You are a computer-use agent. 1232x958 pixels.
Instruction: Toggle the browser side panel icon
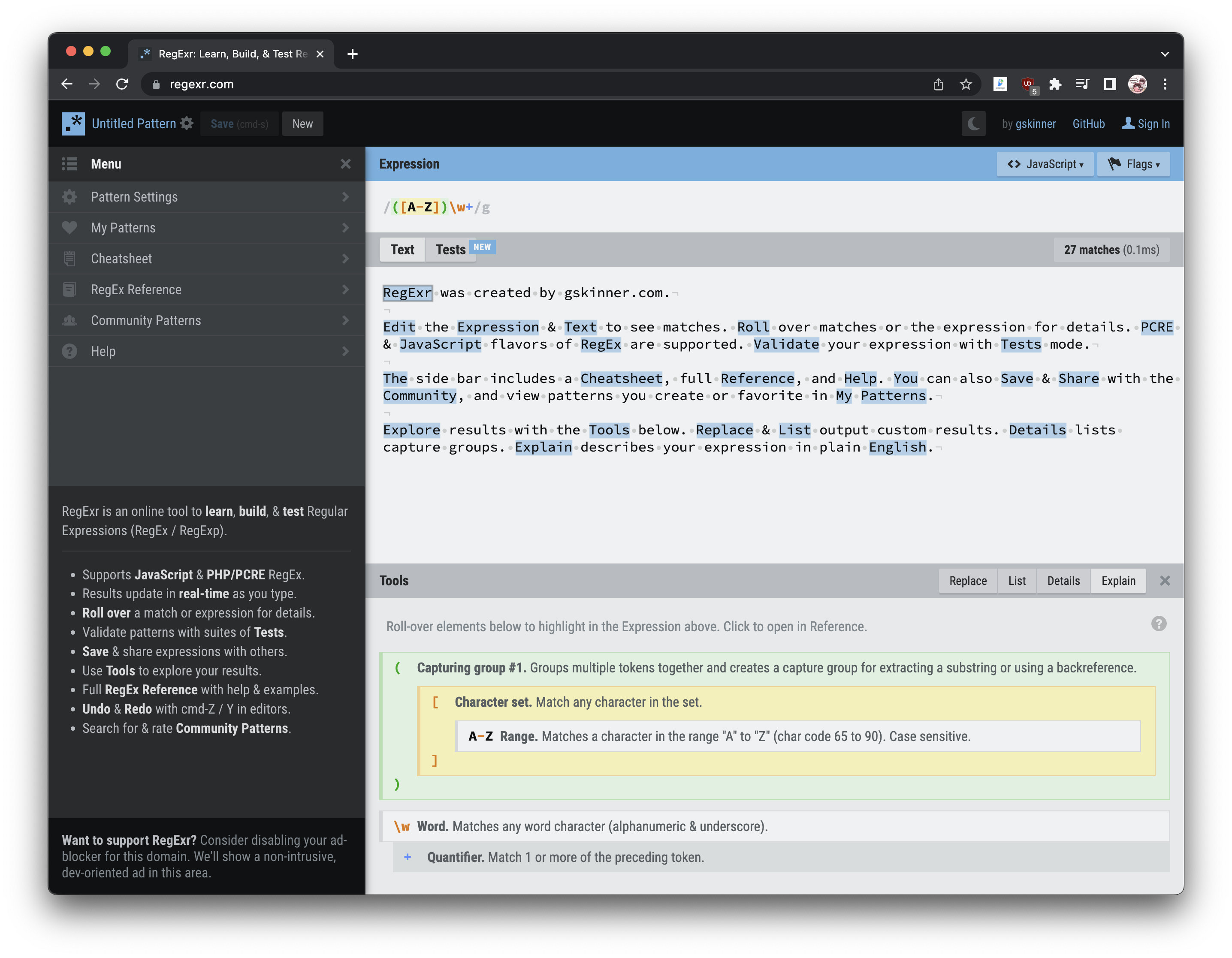[1110, 84]
